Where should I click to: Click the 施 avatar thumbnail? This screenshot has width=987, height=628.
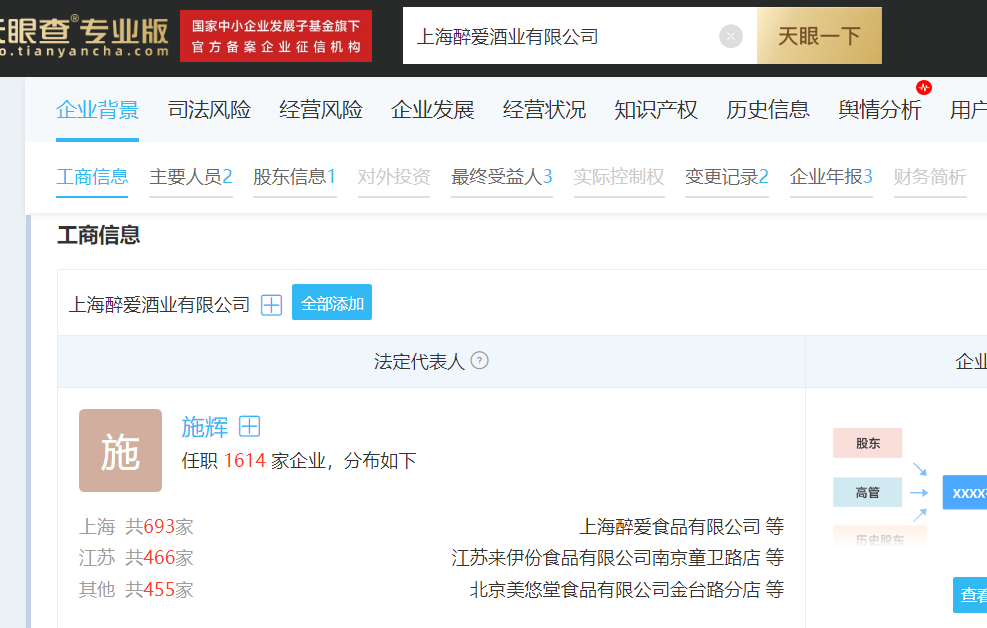coord(120,451)
